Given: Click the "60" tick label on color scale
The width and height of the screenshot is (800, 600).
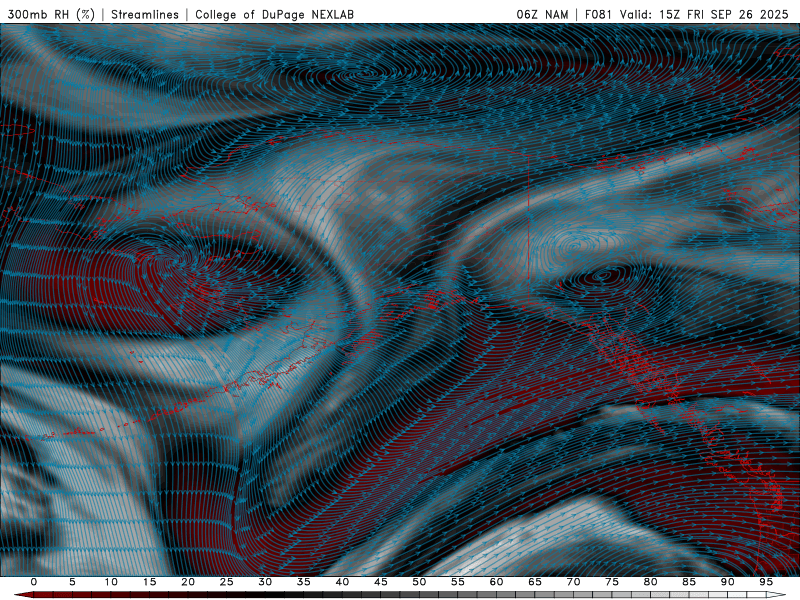Looking at the screenshot, I should click(496, 582).
